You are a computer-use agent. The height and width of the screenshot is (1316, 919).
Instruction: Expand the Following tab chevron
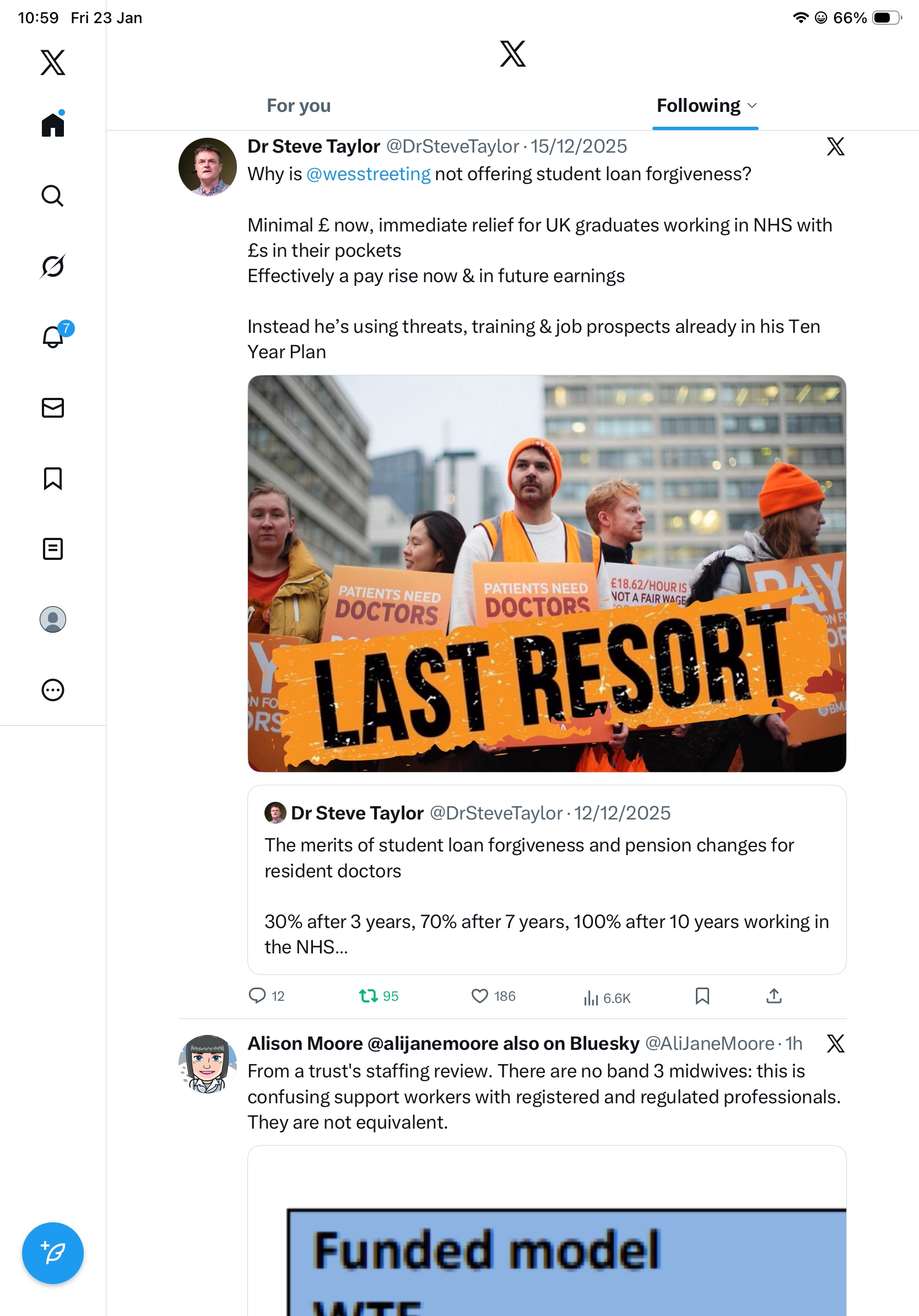(x=752, y=106)
